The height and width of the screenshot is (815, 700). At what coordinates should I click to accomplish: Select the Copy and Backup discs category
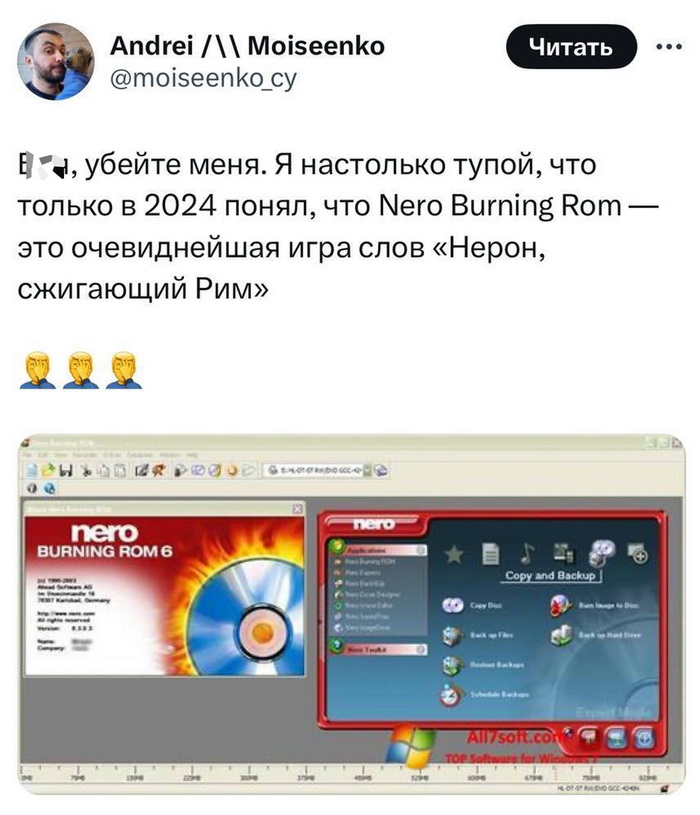[601, 552]
